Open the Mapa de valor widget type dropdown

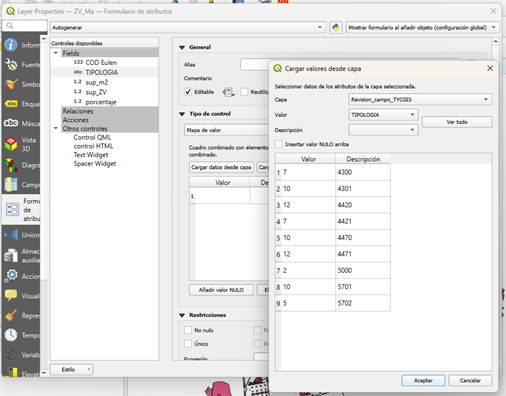[227, 130]
